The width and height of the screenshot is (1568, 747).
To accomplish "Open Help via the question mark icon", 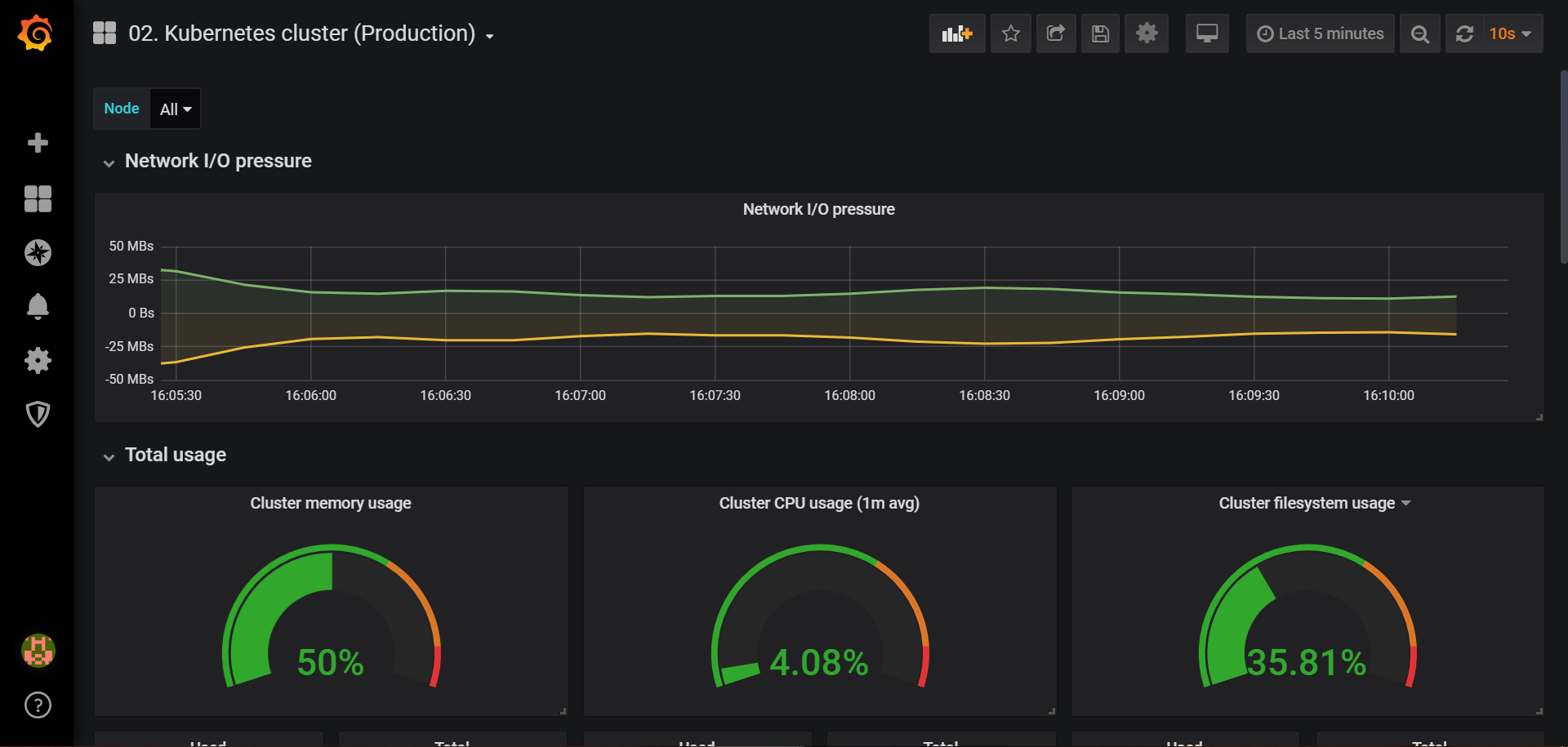I will pos(38,705).
